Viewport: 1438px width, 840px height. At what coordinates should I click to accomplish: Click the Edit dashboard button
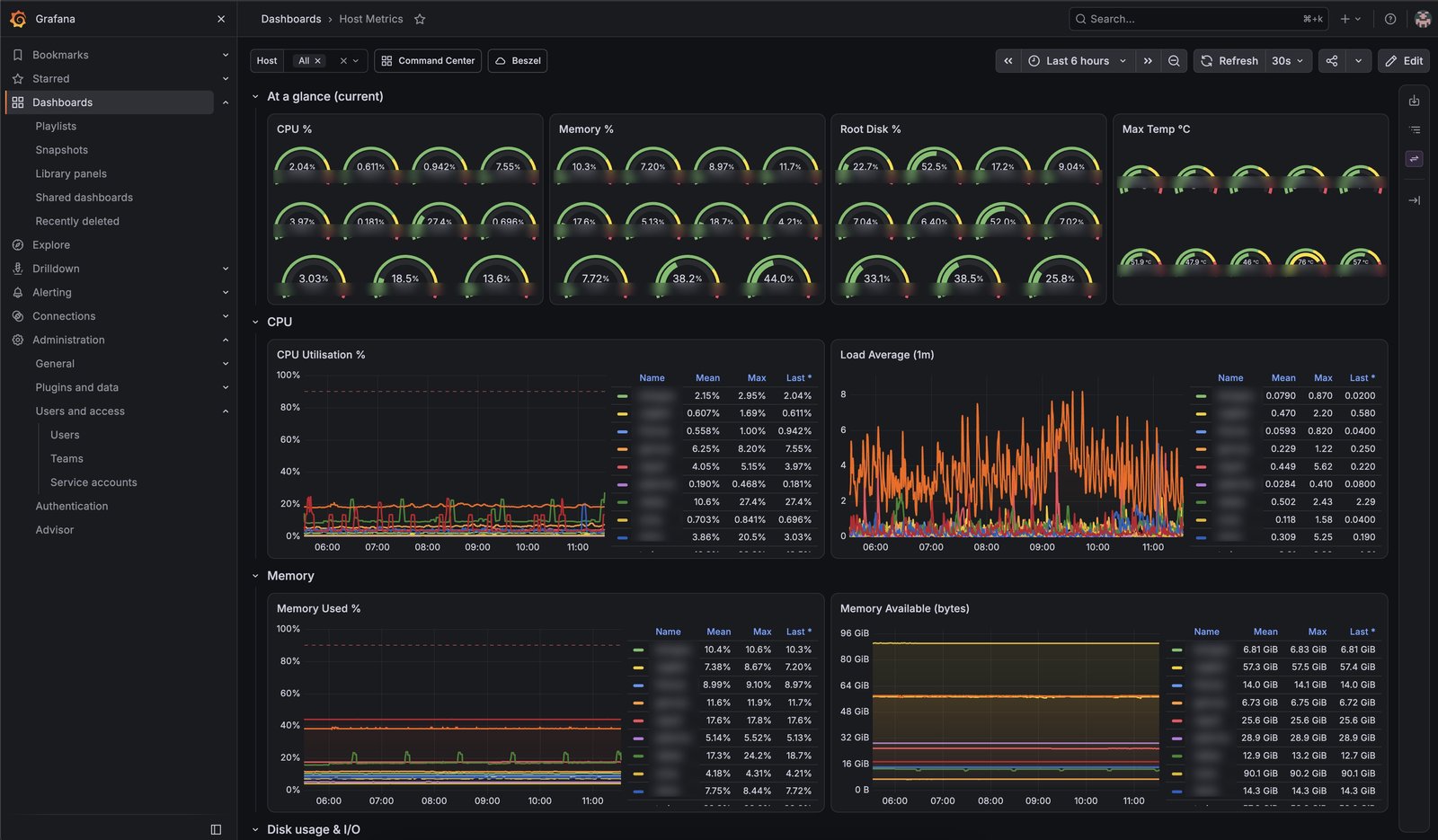coord(1404,61)
